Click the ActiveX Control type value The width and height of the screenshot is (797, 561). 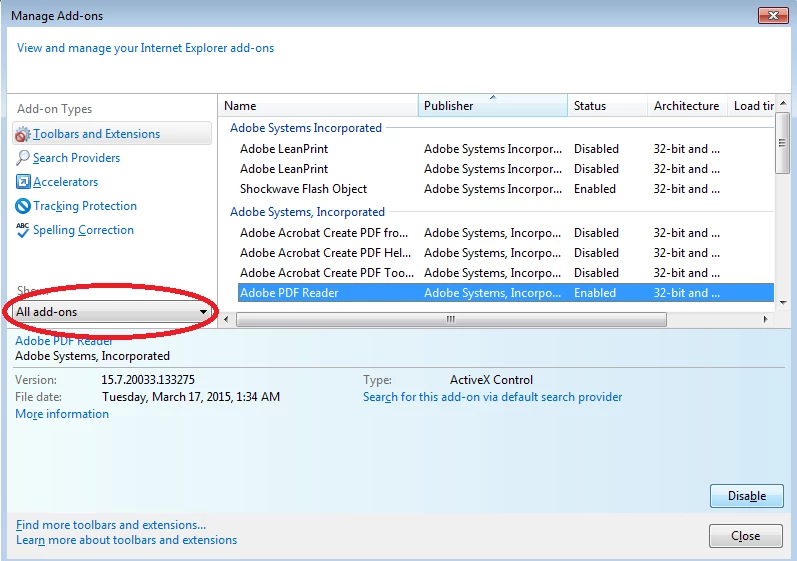[x=492, y=380]
